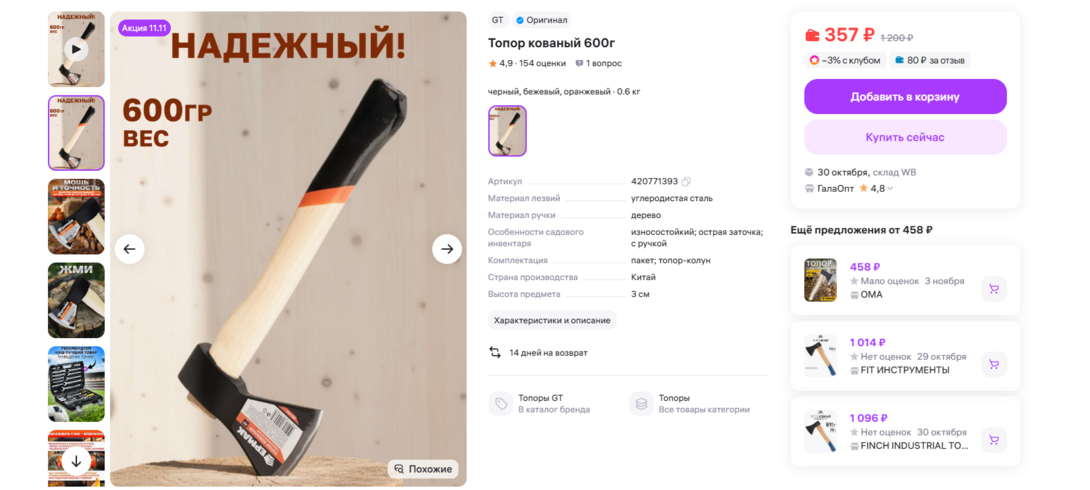Viewport: 1090px width, 490px height.
Task: Open the 154 оценки ratings link
Action: pos(542,63)
